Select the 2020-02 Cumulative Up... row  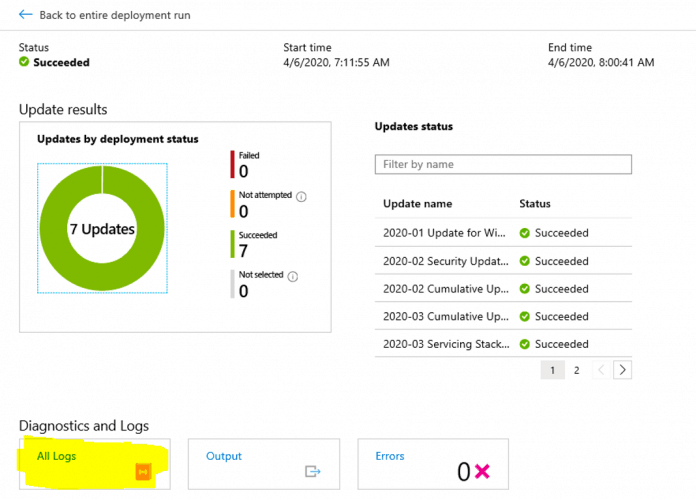point(503,289)
